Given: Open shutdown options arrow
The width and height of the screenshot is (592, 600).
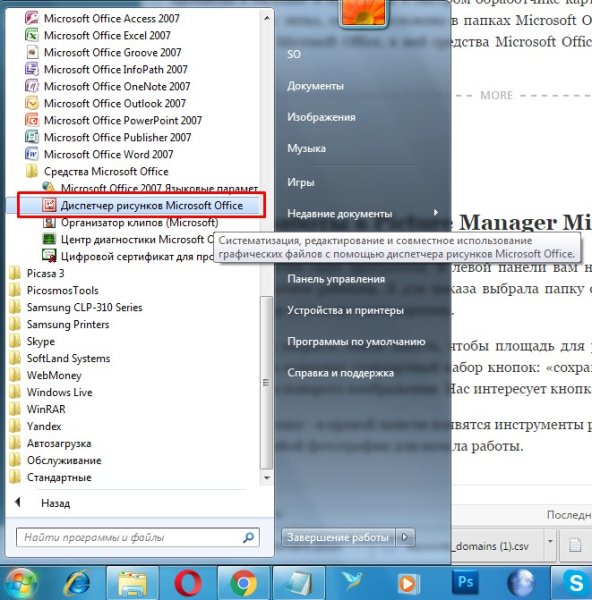Looking at the screenshot, I should (404, 537).
